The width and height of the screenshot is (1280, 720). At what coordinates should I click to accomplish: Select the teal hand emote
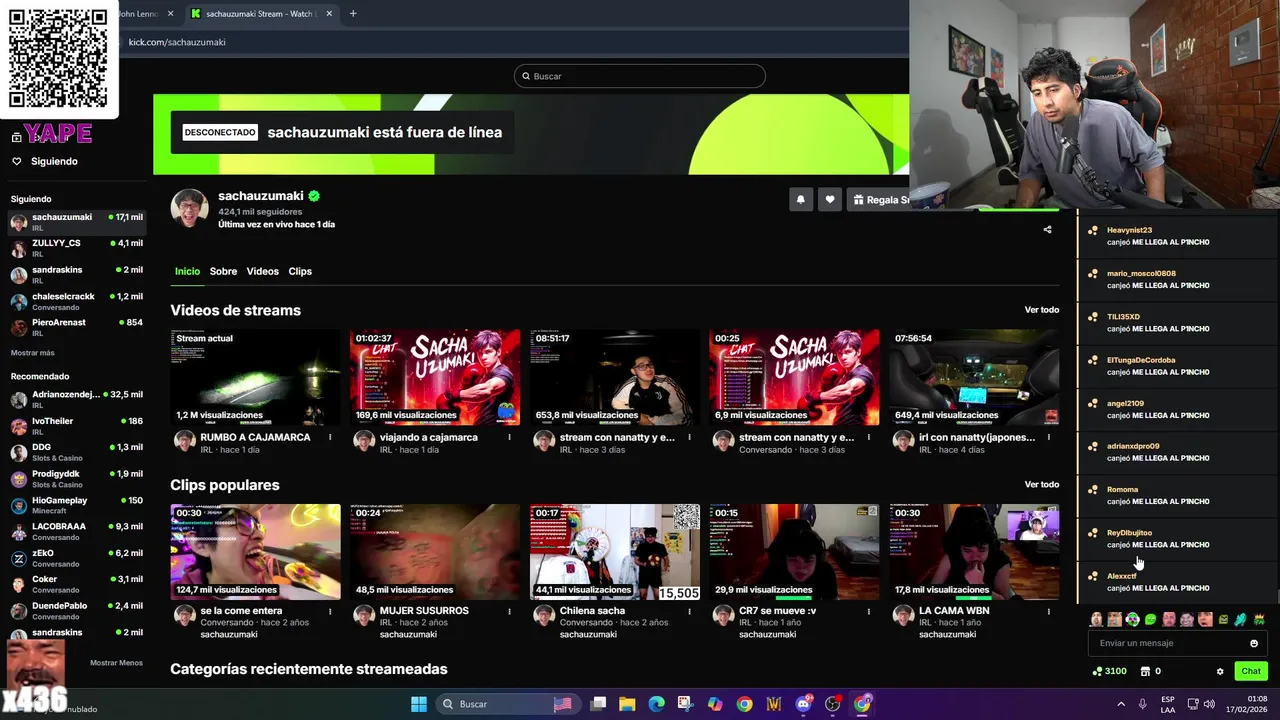point(1240,620)
